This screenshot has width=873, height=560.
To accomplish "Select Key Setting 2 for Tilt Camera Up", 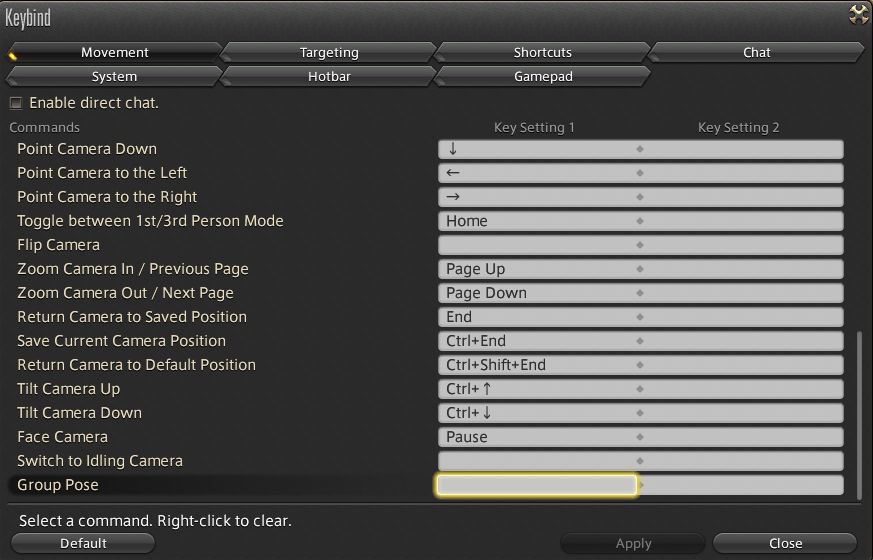I will [x=742, y=389].
